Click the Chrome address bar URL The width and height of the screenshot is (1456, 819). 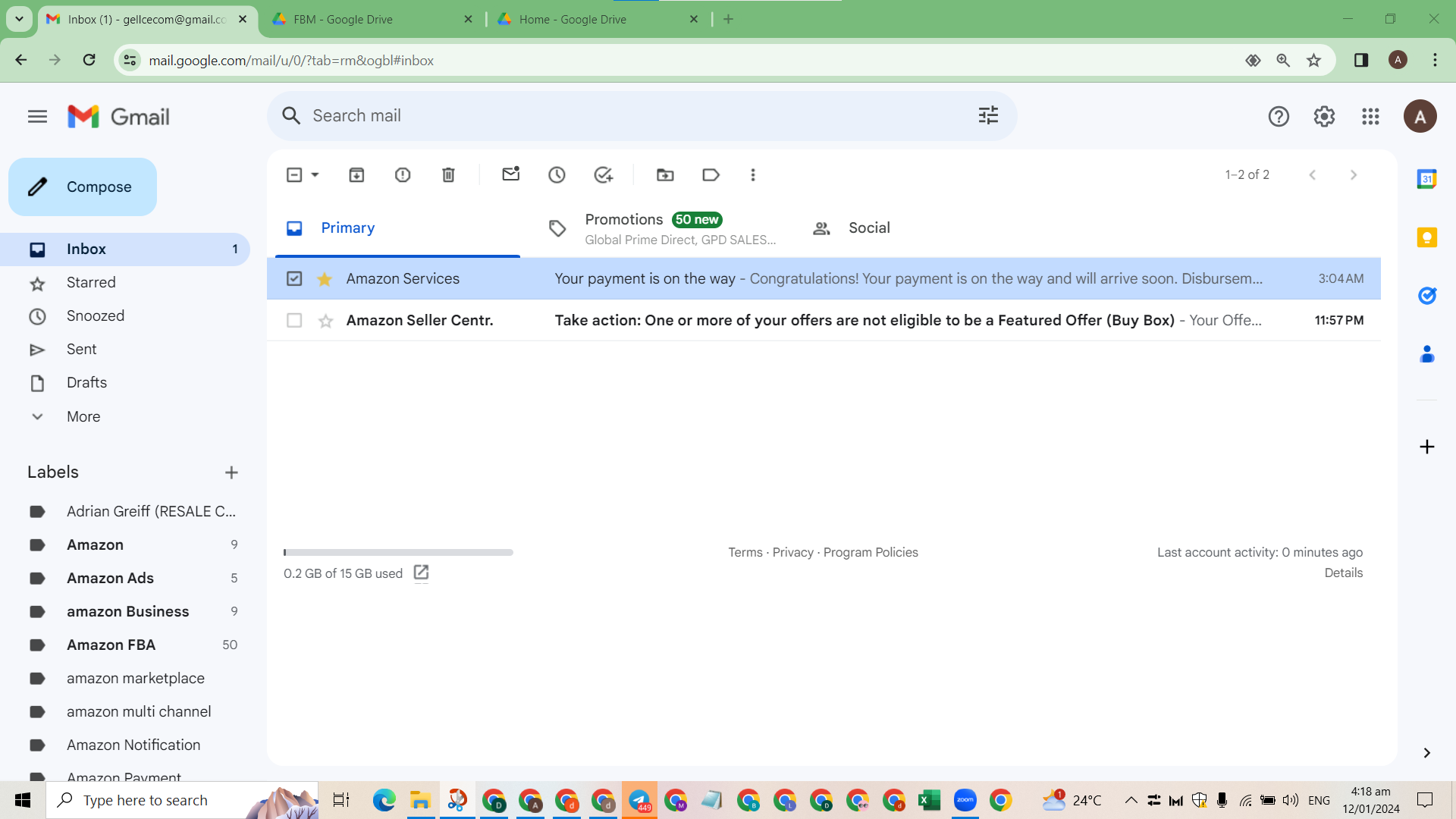click(291, 61)
